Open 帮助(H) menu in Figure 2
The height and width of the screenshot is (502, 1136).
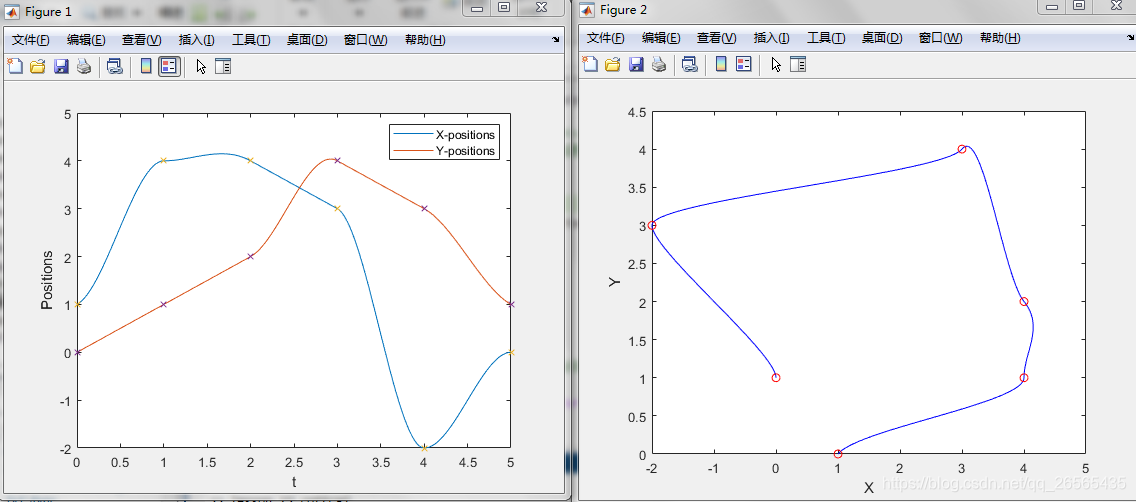[1001, 38]
